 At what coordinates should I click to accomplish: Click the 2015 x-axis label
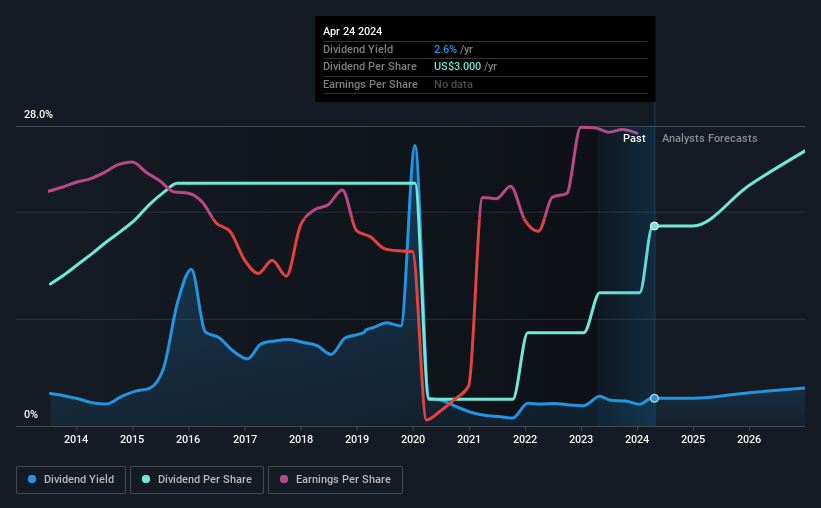tap(132, 439)
